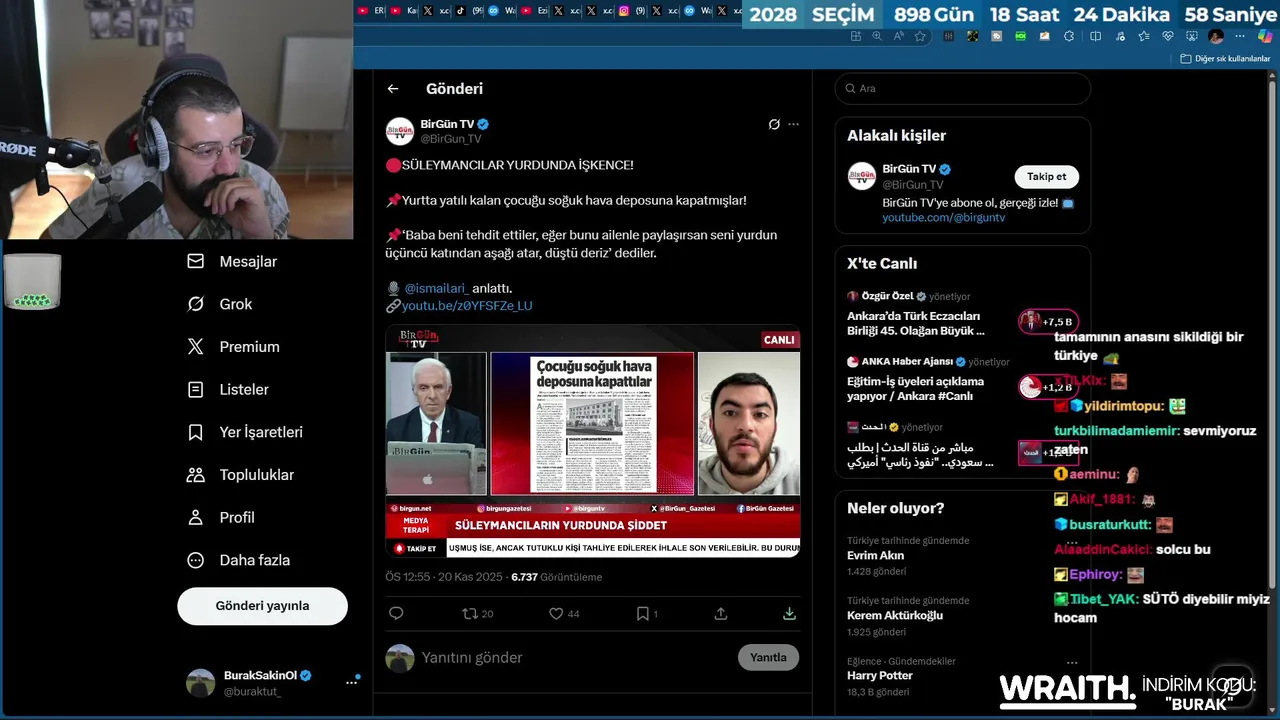
Task: Open account menu dots next to BurakSakinOl
Action: pyautogui.click(x=352, y=682)
